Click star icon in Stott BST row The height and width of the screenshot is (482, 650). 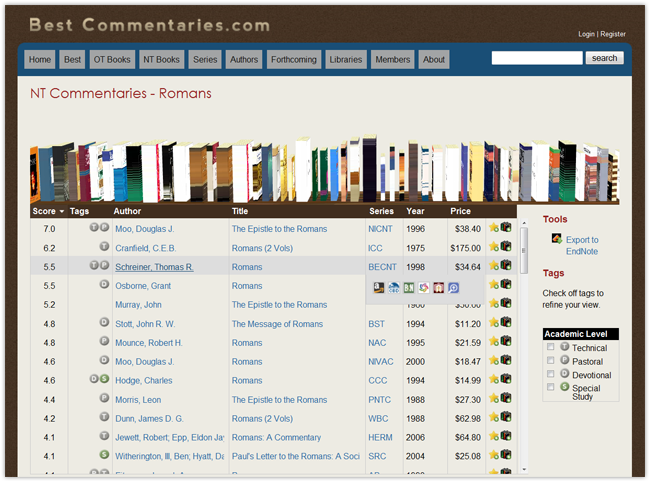coord(493,323)
